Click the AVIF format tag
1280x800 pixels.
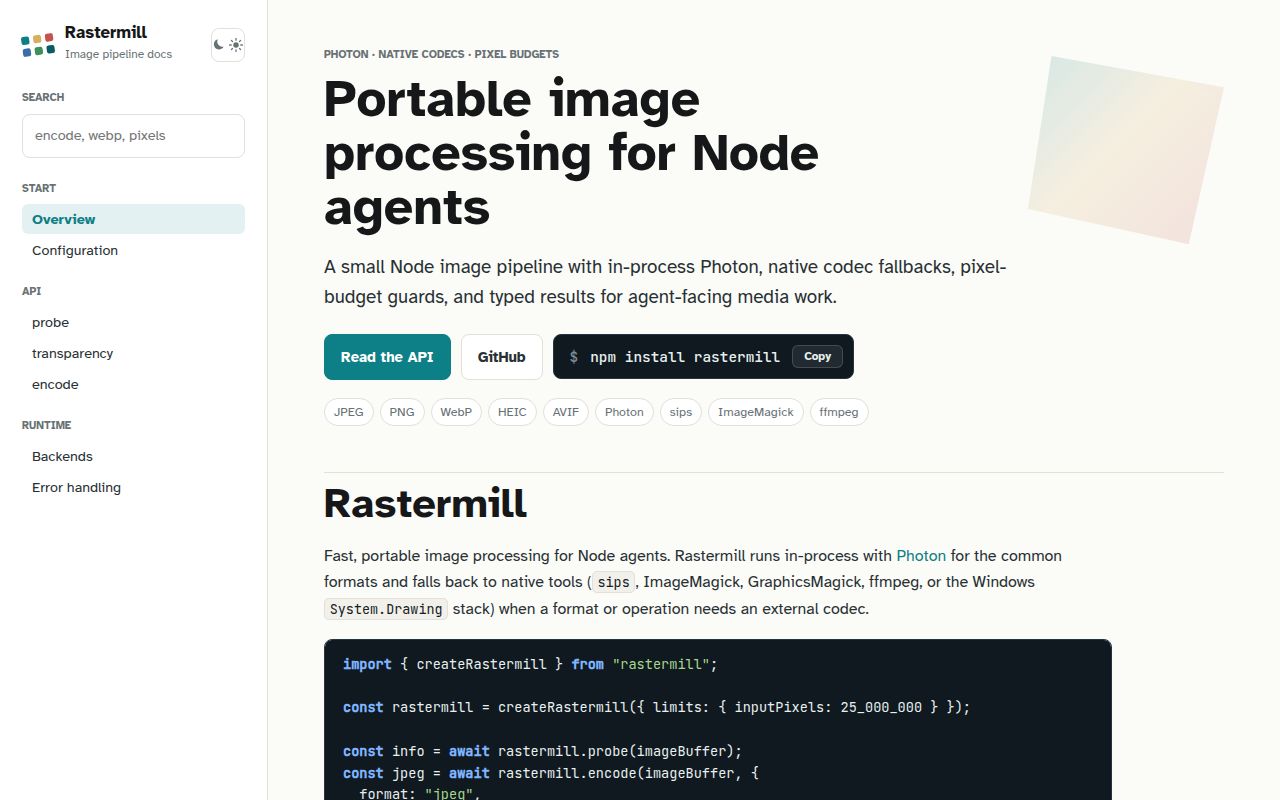(566, 412)
